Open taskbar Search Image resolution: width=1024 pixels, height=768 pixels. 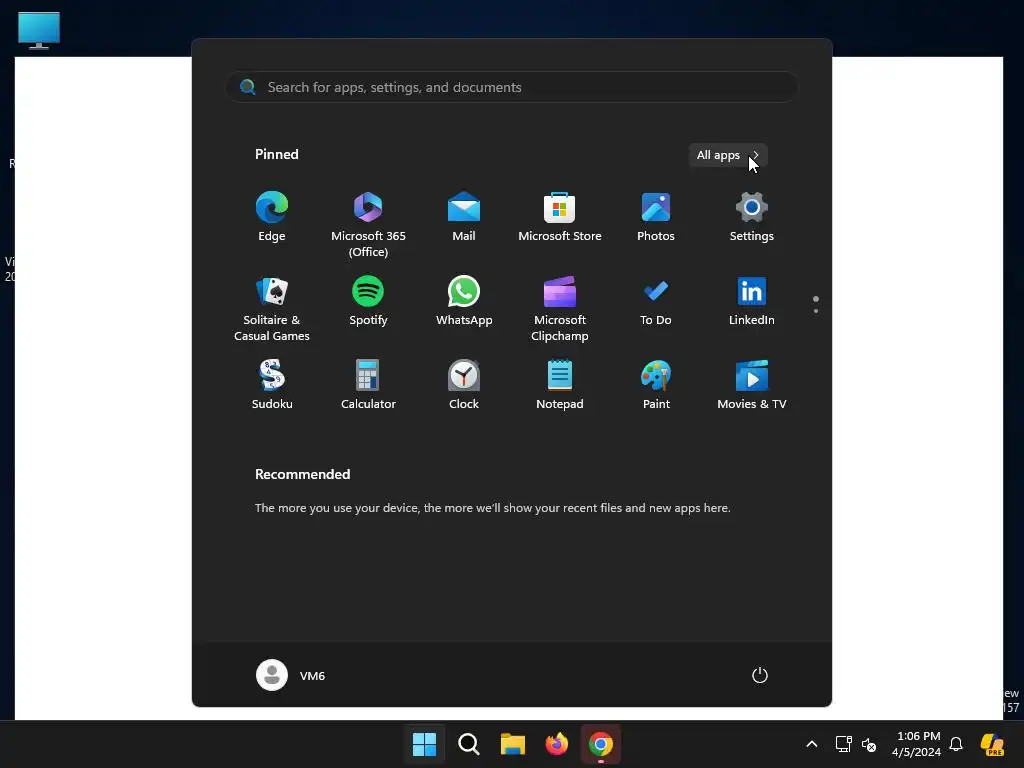pyautogui.click(x=468, y=744)
